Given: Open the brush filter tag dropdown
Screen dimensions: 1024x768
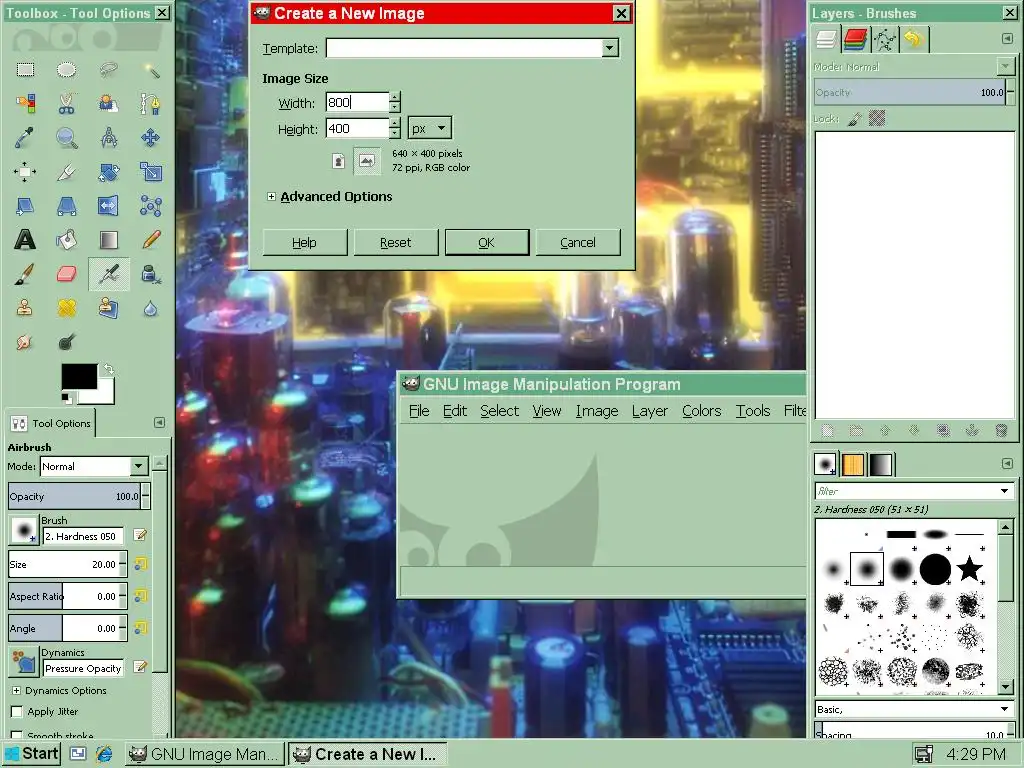Looking at the screenshot, I should (1004, 491).
